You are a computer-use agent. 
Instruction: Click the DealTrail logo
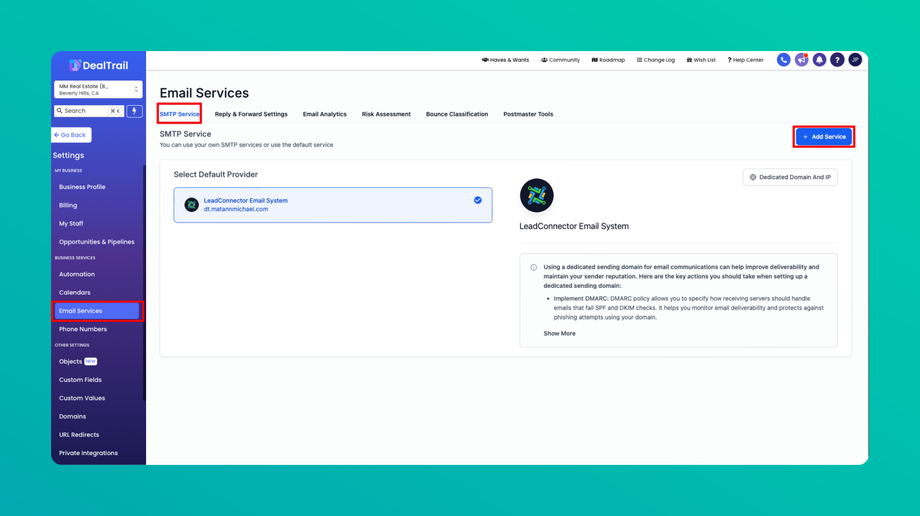click(x=99, y=65)
